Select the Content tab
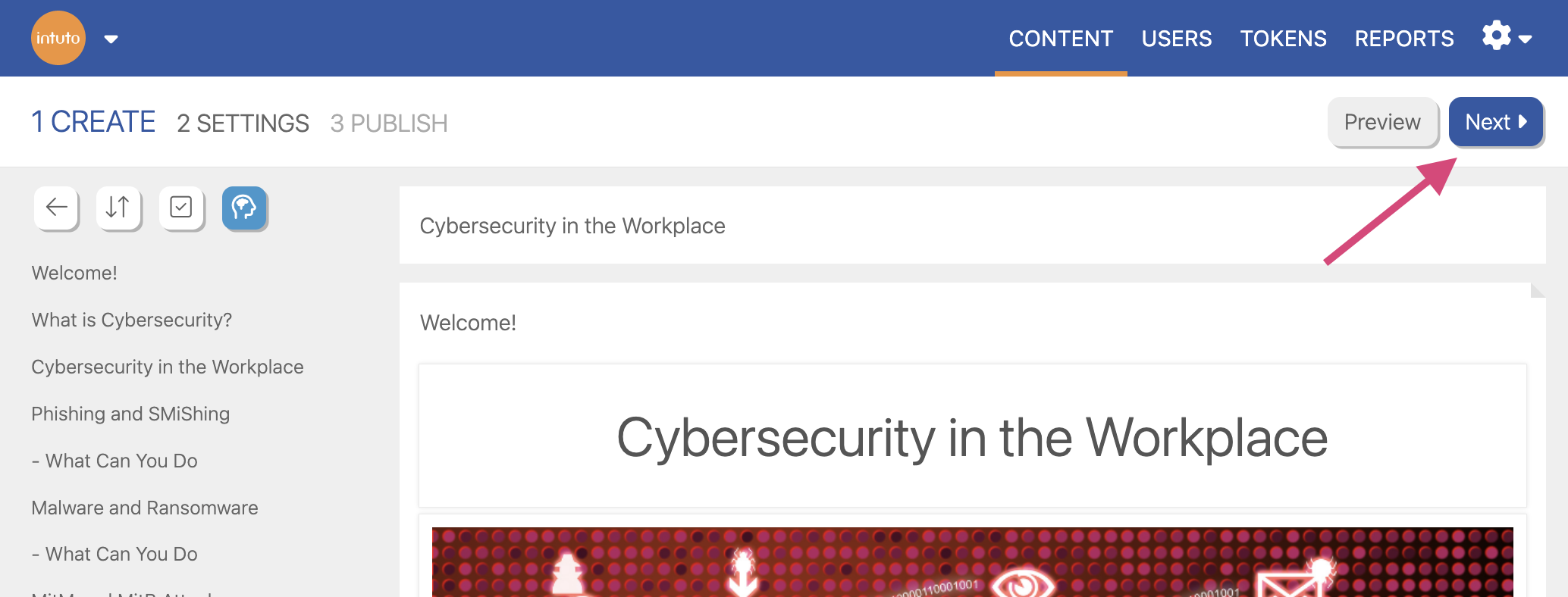This screenshot has height=597, width=1568. click(1061, 39)
